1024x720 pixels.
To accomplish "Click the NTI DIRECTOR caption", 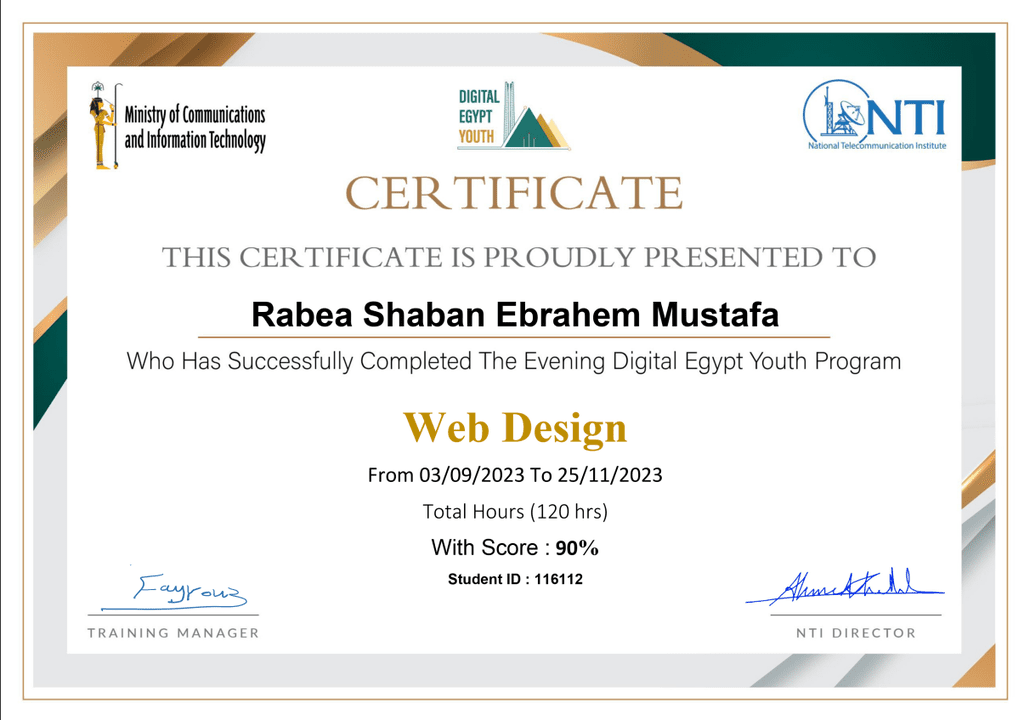I will pos(856,632).
